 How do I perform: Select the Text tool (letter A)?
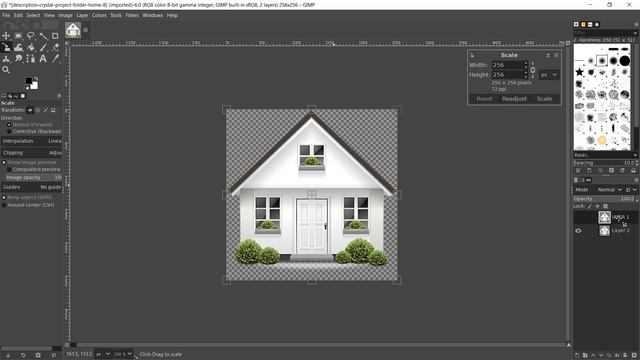click(x=43, y=59)
